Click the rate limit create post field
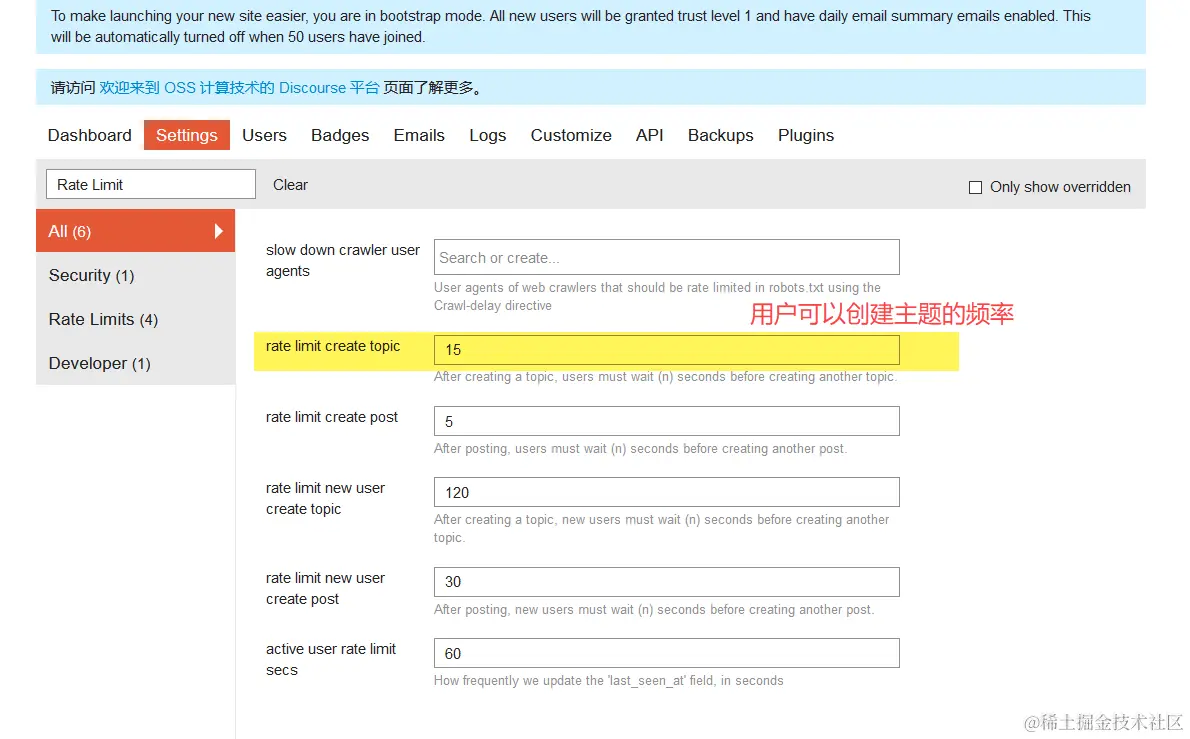Viewport: 1190px width, 739px height. (666, 421)
